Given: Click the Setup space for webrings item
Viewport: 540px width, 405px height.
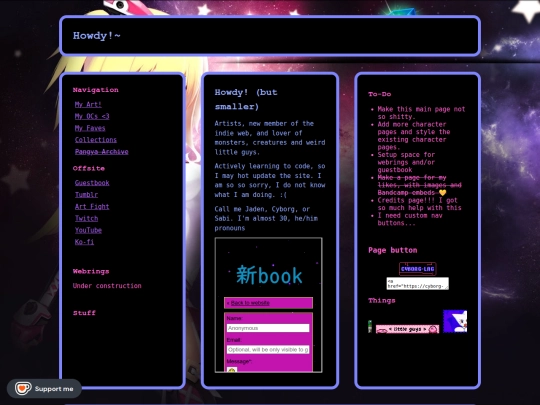Looking at the screenshot, I should 406,162.
